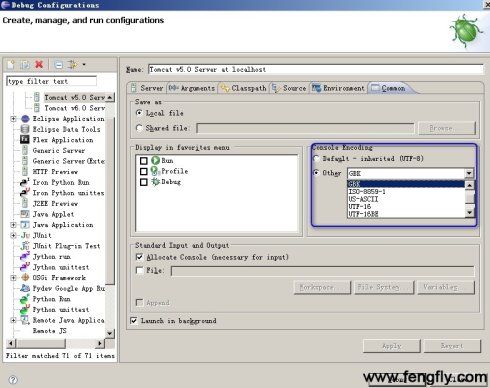Viewport: 490px width, 388px height.
Task: Click the File System button
Action: click(385, 287)
